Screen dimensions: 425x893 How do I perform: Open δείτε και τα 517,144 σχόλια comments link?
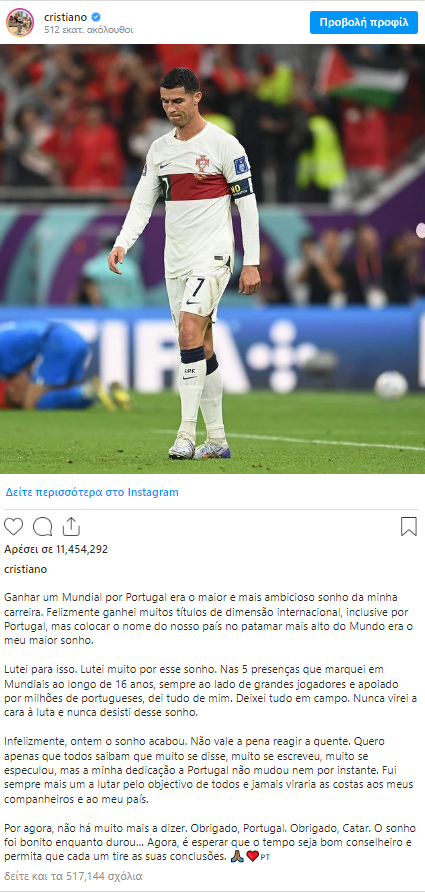click(x=73, y=876)
